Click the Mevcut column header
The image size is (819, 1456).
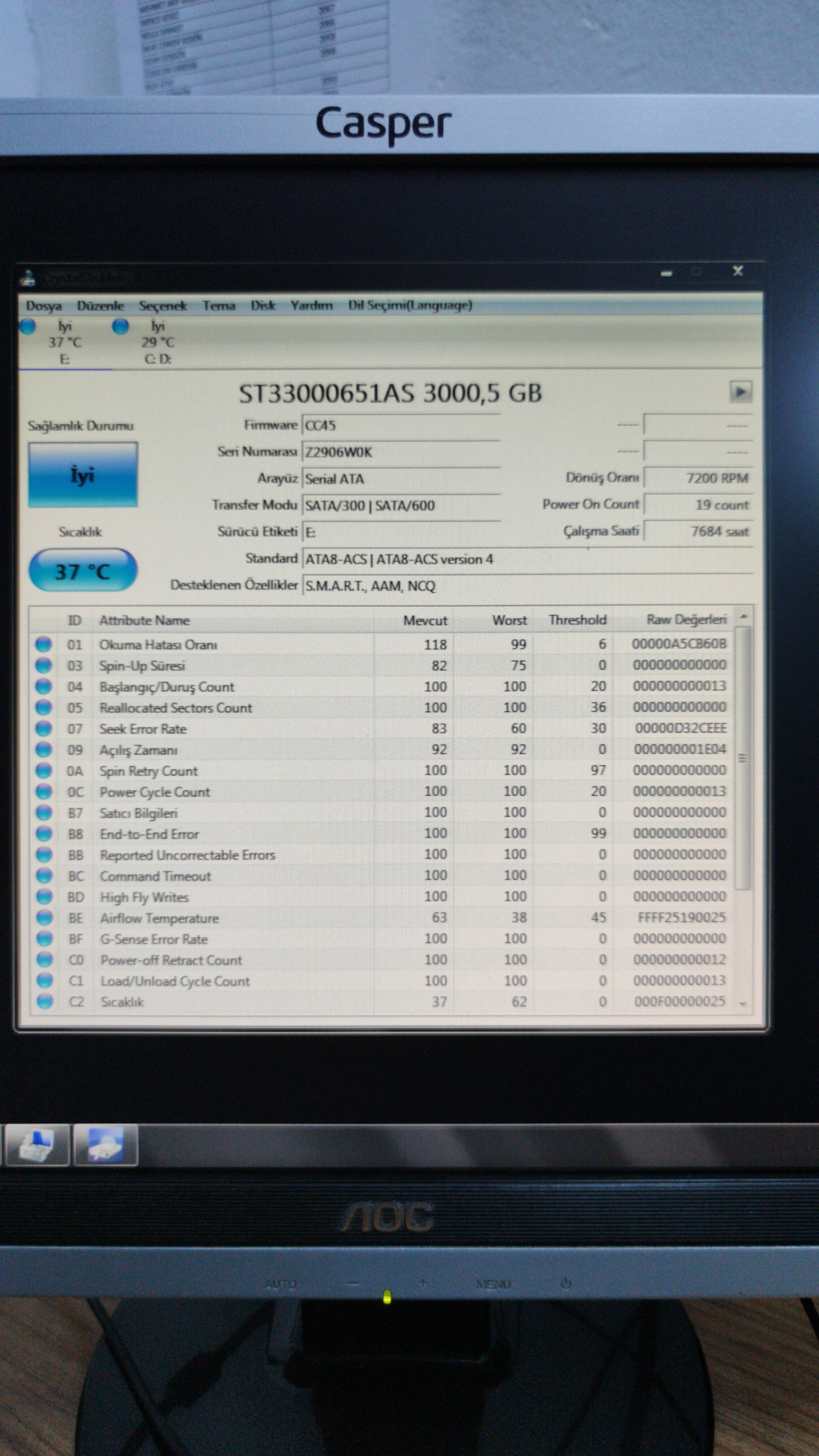tap(425, 621)
